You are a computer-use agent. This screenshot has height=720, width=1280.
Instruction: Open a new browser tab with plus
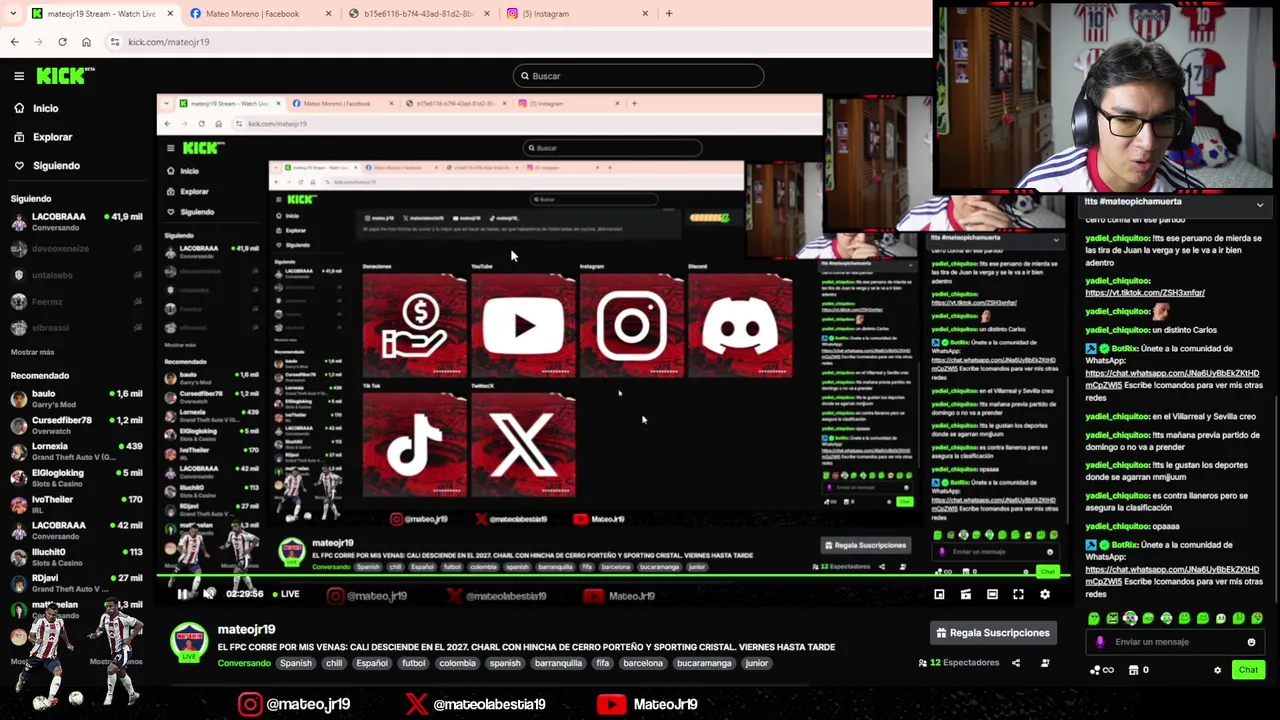pos(669,13)
